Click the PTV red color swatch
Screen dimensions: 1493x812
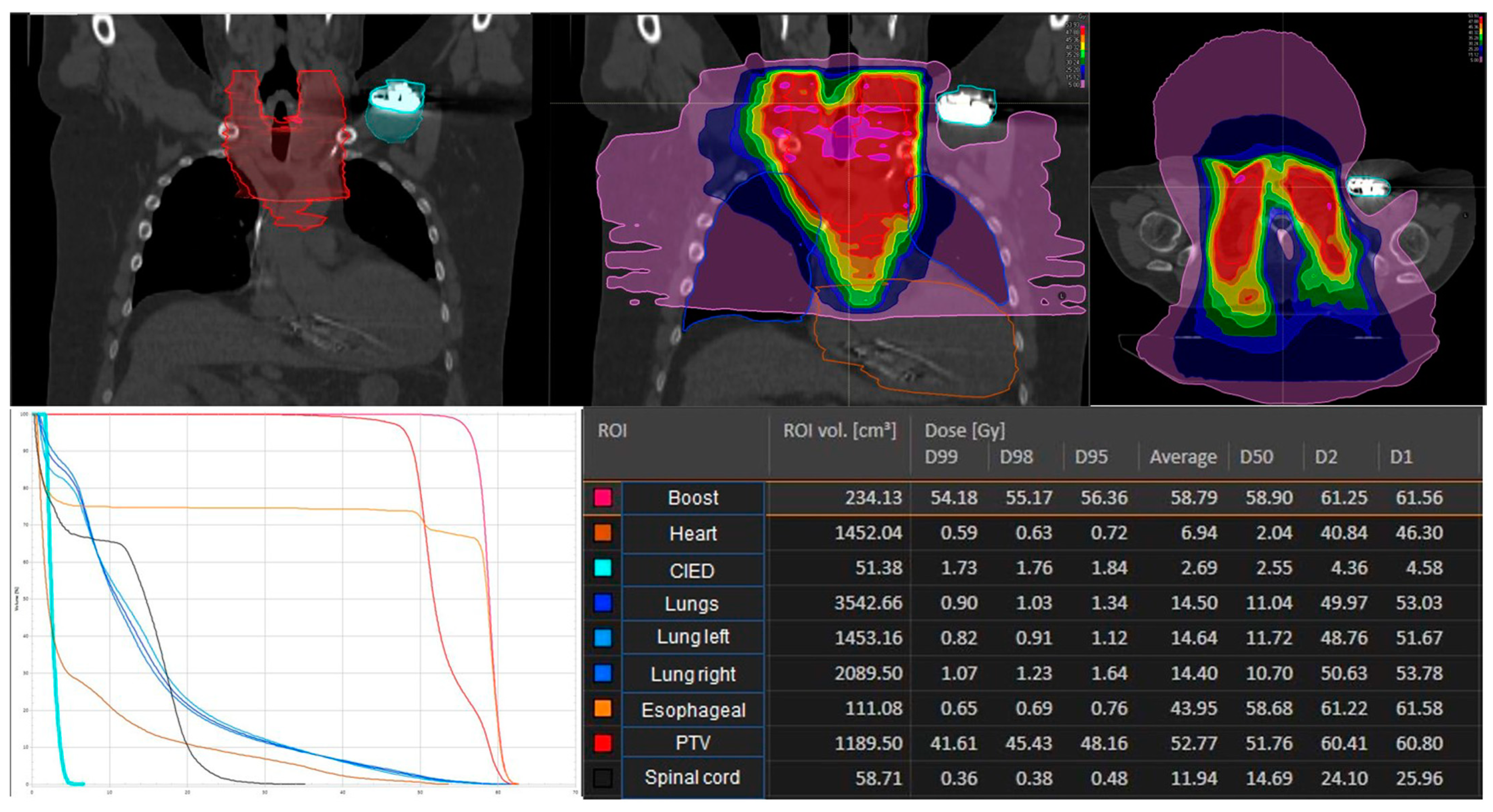603,743
